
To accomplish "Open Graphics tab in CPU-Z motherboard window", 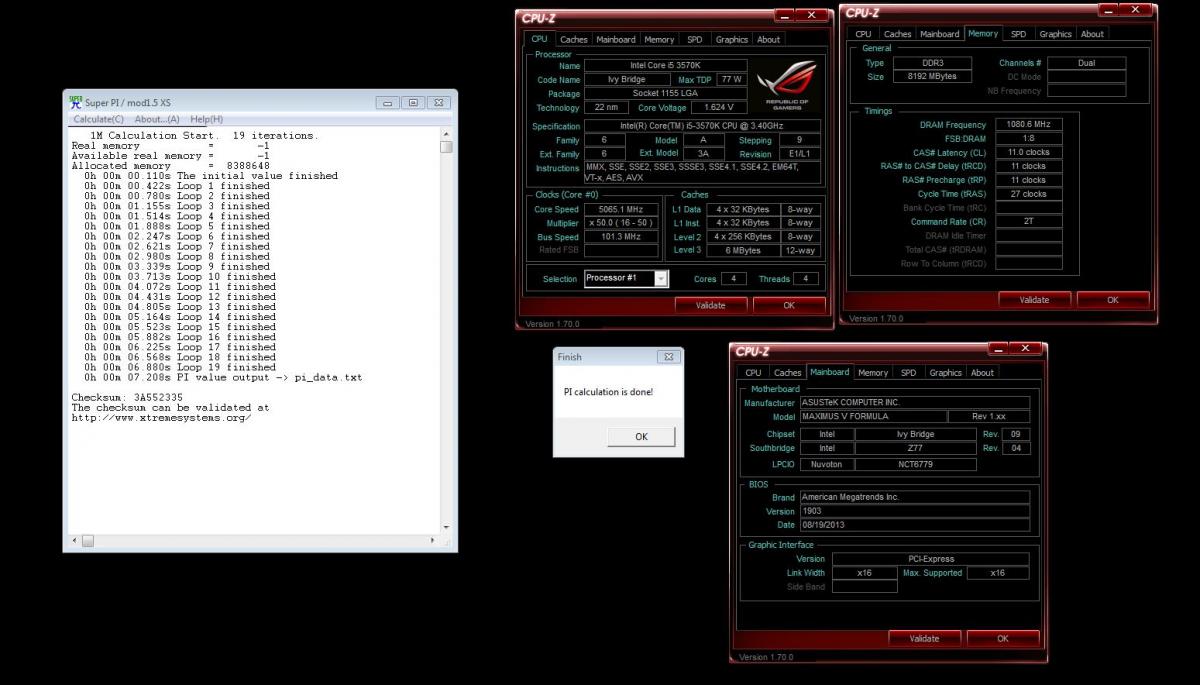I will click(946, 373).
